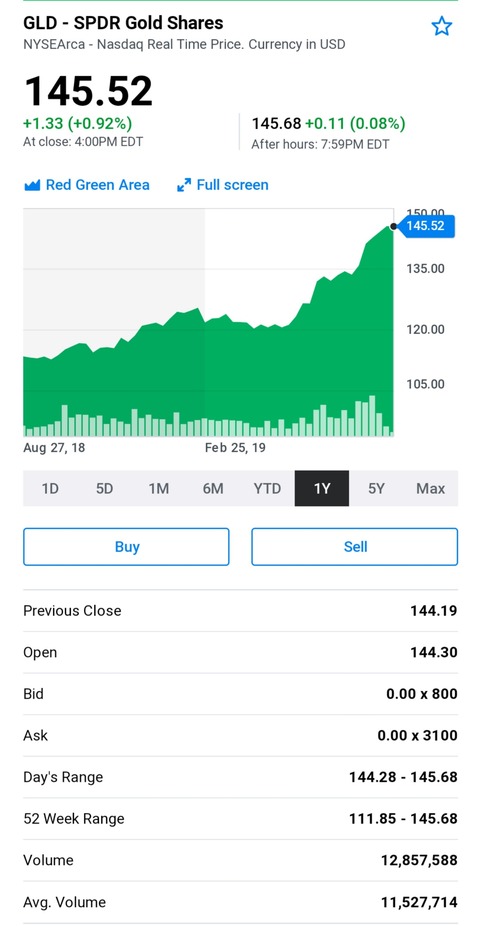Click the Red Green Area chart icon
Viewport: 480px width, 926px height.
pyautogui.click(x=32, y=185)
